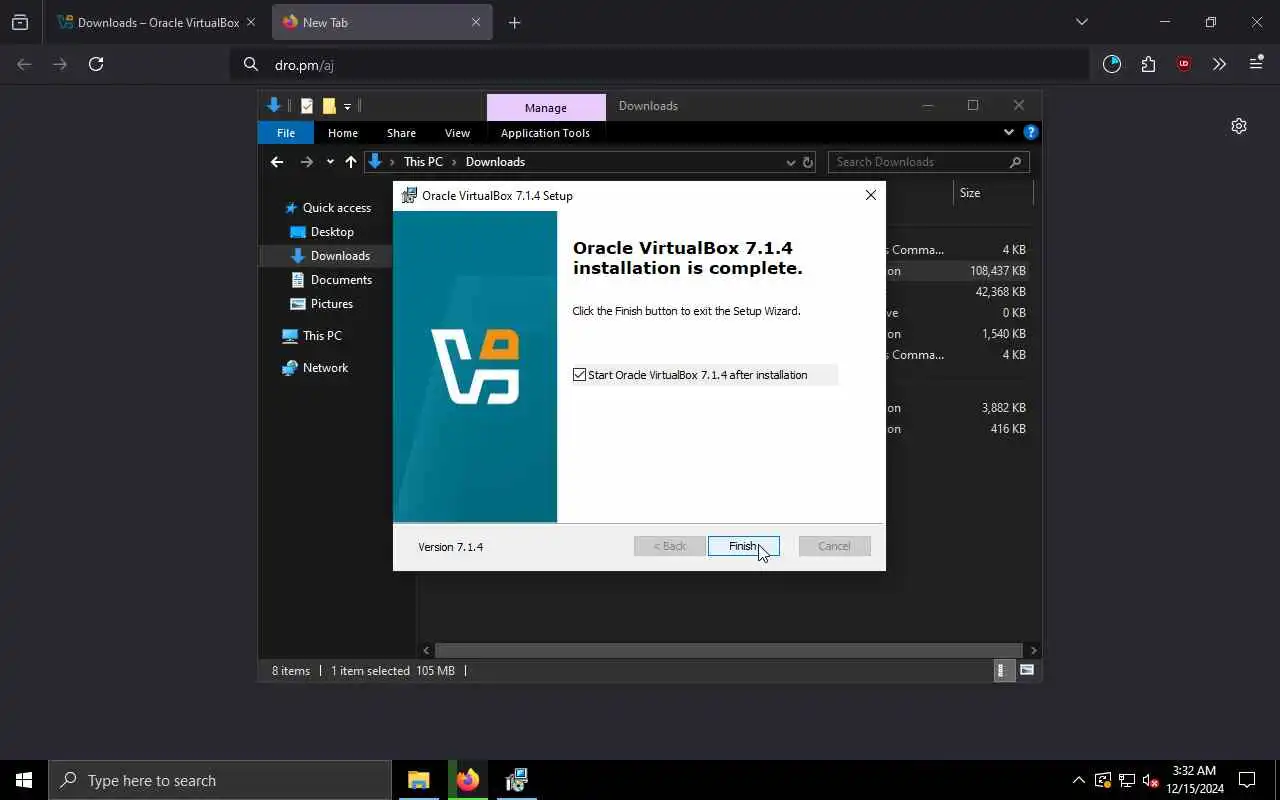This screenshot has width=1280, height=800.
Task: Open File Explorer from the taskbar
Action: click(418, 780)
